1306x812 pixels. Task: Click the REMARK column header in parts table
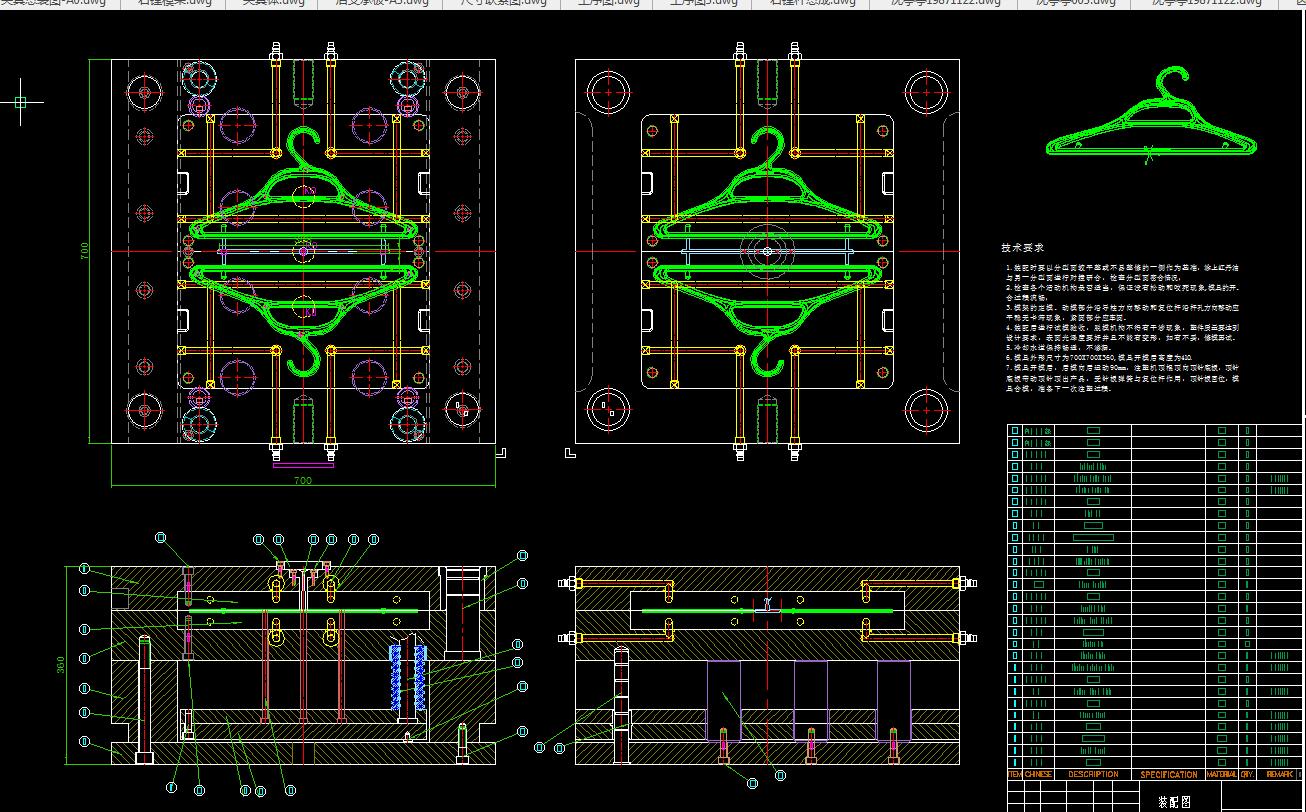click(x=1279, y=774)
